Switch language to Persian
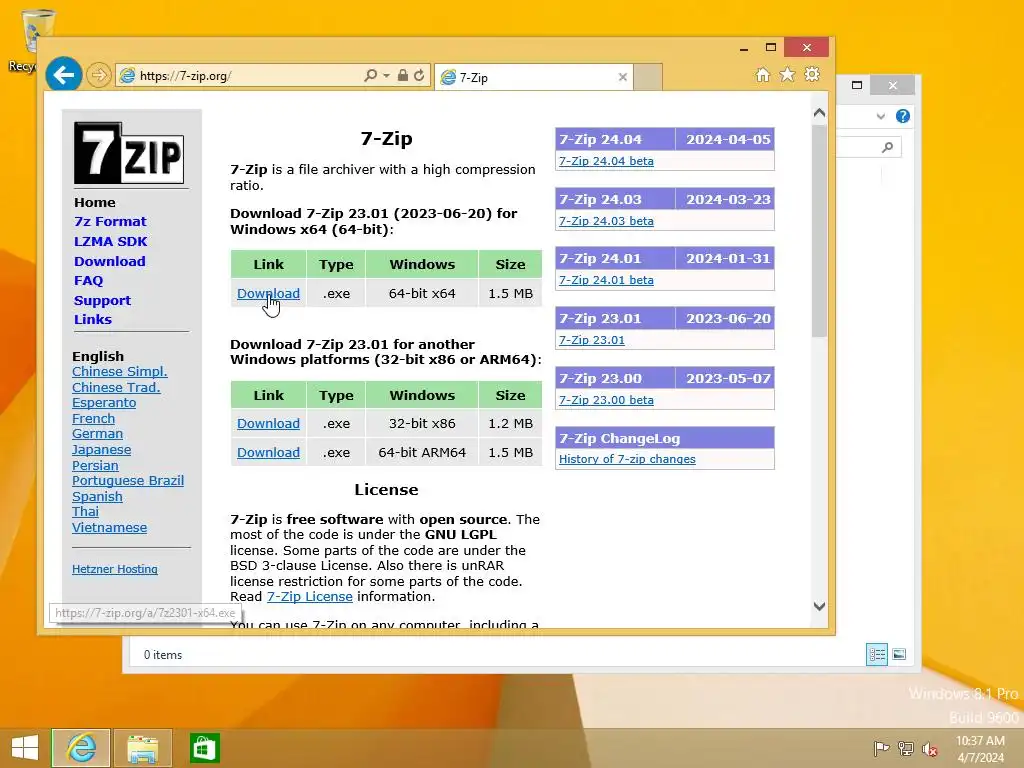Viewport: 1024px width, 768px height. [95, 466]
